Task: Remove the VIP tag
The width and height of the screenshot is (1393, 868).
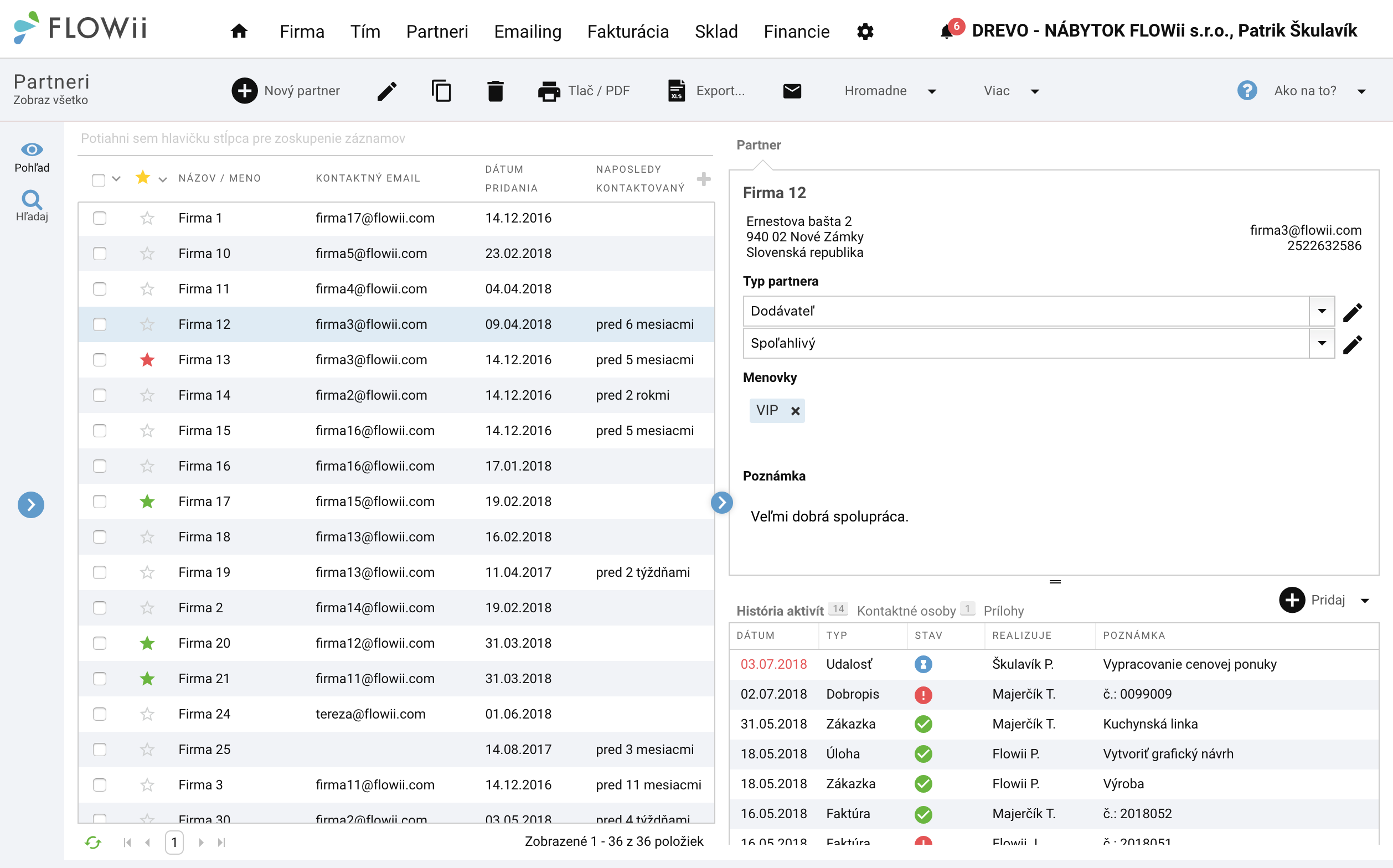Action: coord(795,411)
